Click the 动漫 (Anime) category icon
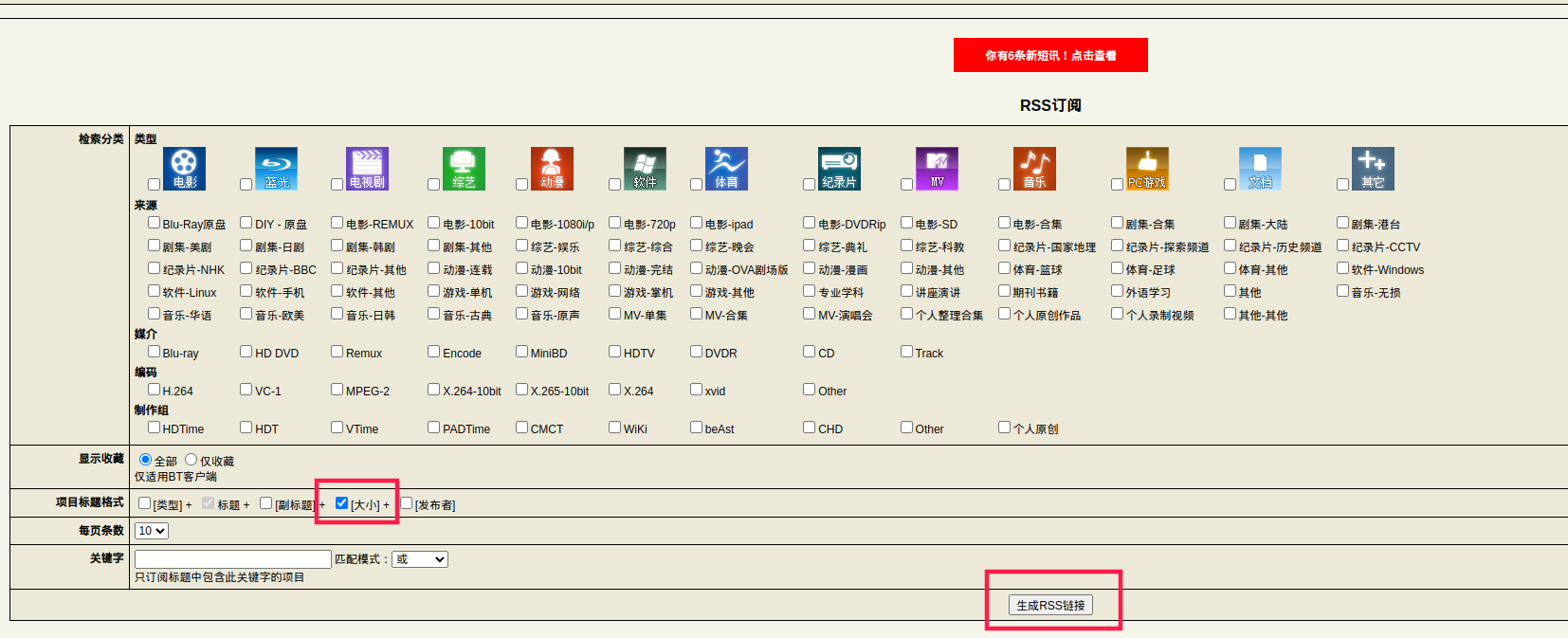Image resolution: width=1568 pixels, height=638 pixels. pyautogui.click(x=552, y=169)
